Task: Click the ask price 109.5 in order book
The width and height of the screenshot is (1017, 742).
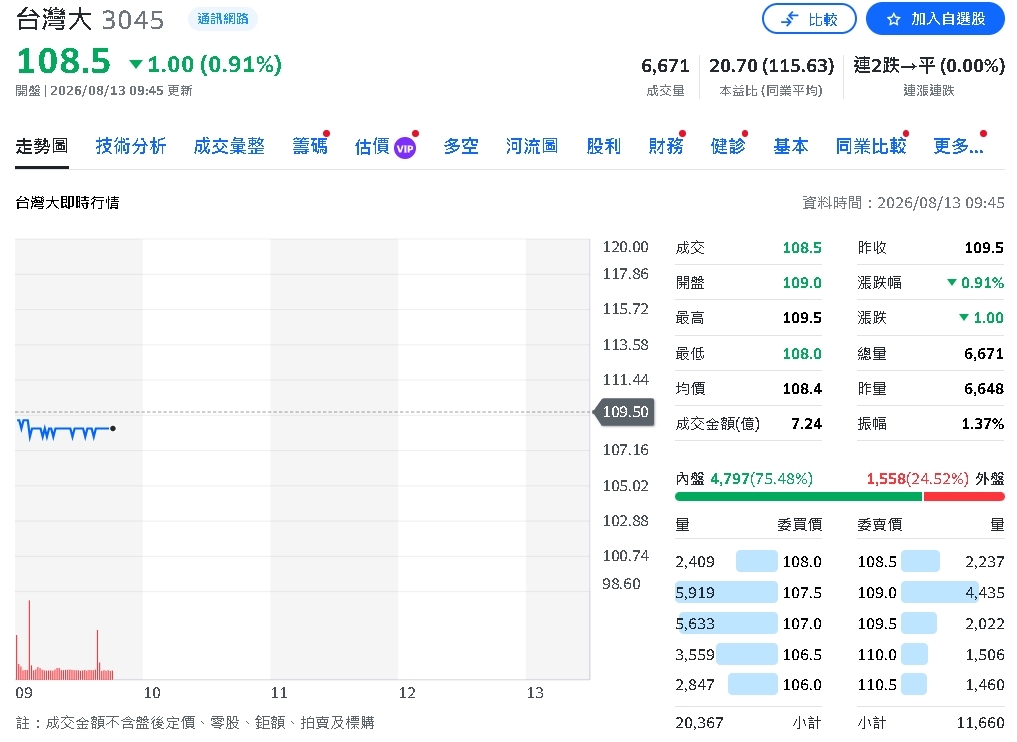Action: (877, 623)
